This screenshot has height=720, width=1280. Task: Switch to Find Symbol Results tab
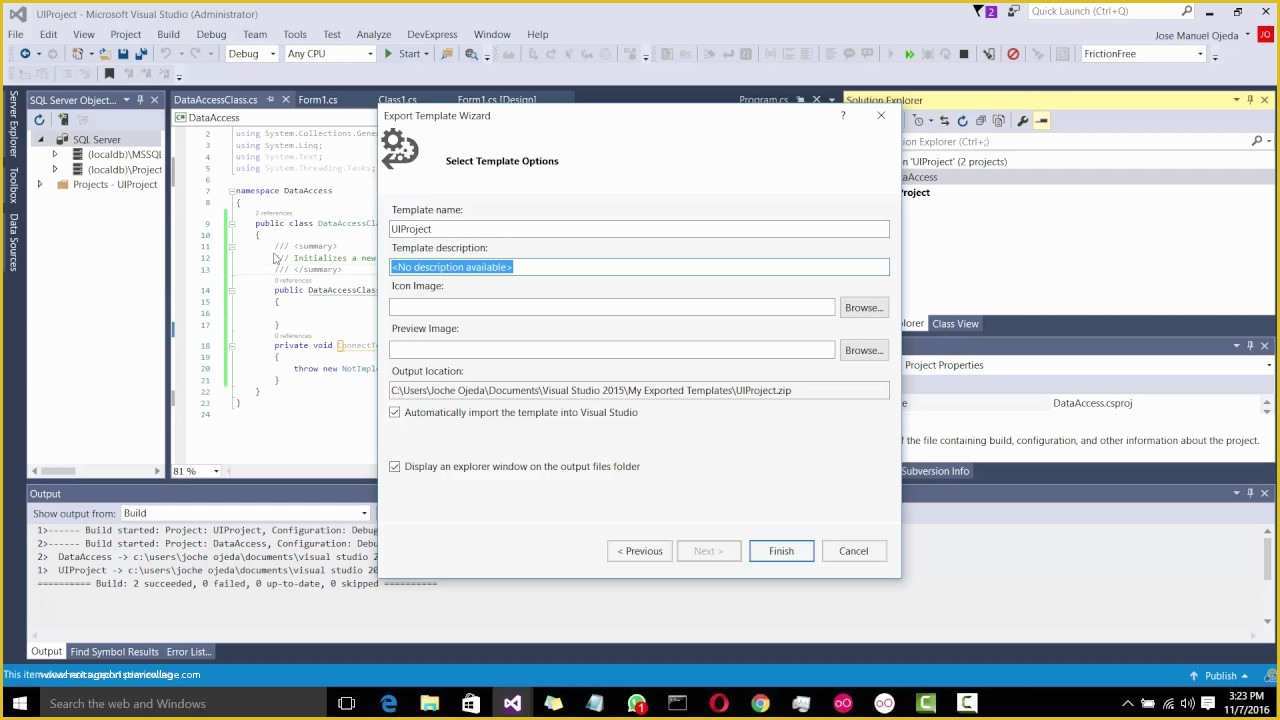tap(114, 652)
